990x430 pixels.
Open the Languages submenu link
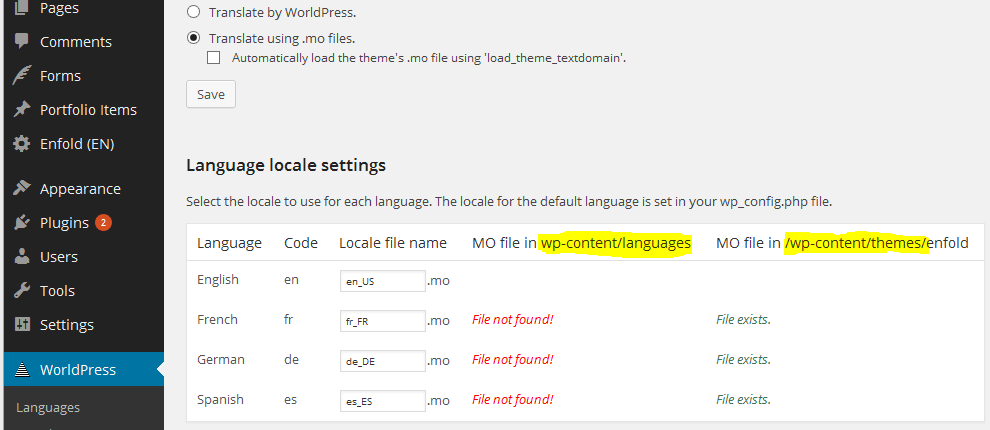[48, 407]
